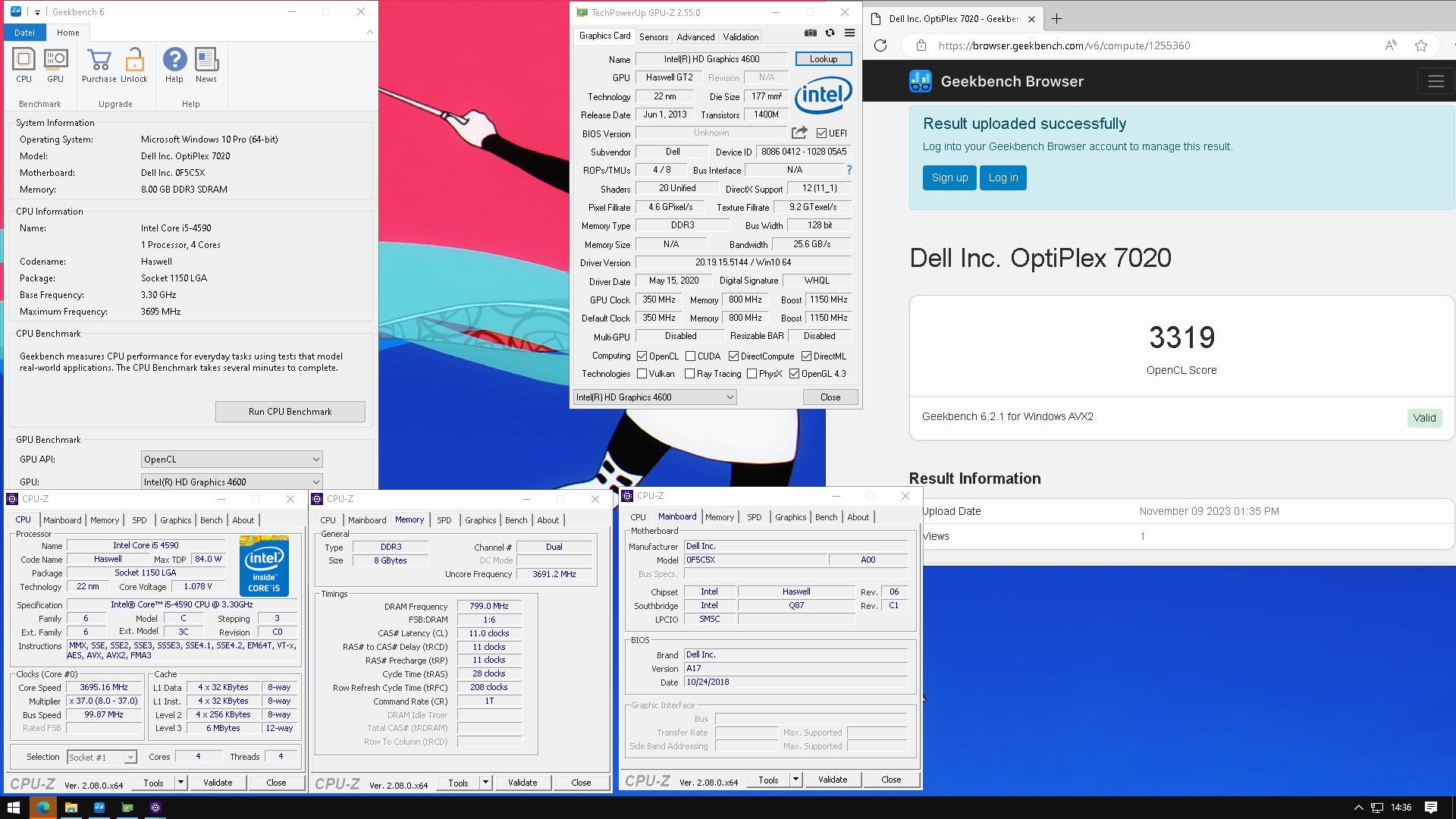This screenshot has width=1456, height=819.
Task: Click the Edge browser taskbar icon
Action: (43, 808)
